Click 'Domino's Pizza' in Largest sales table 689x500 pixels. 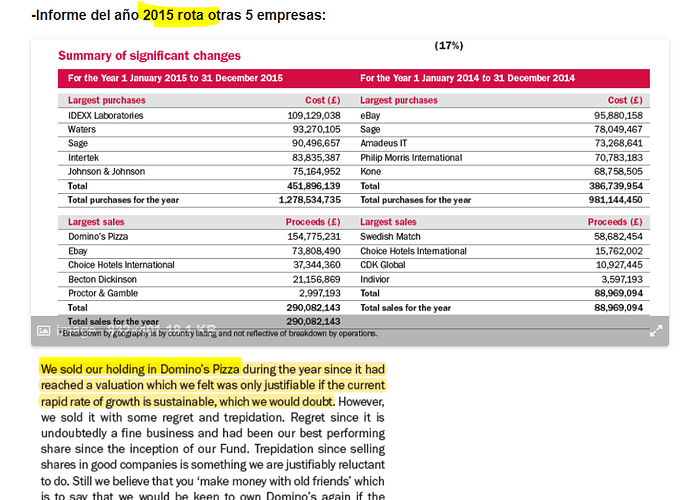98,236
